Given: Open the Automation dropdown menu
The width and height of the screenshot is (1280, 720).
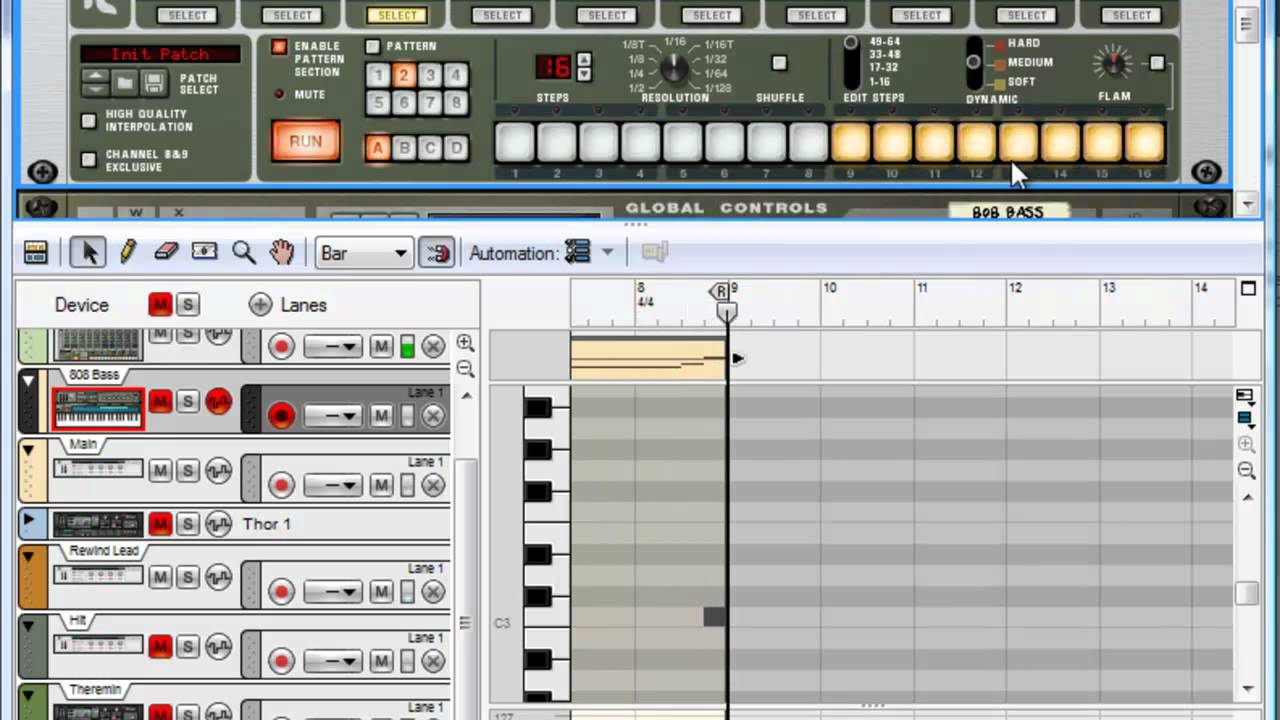Looking at the screenshot, I should tap(589, 253).
